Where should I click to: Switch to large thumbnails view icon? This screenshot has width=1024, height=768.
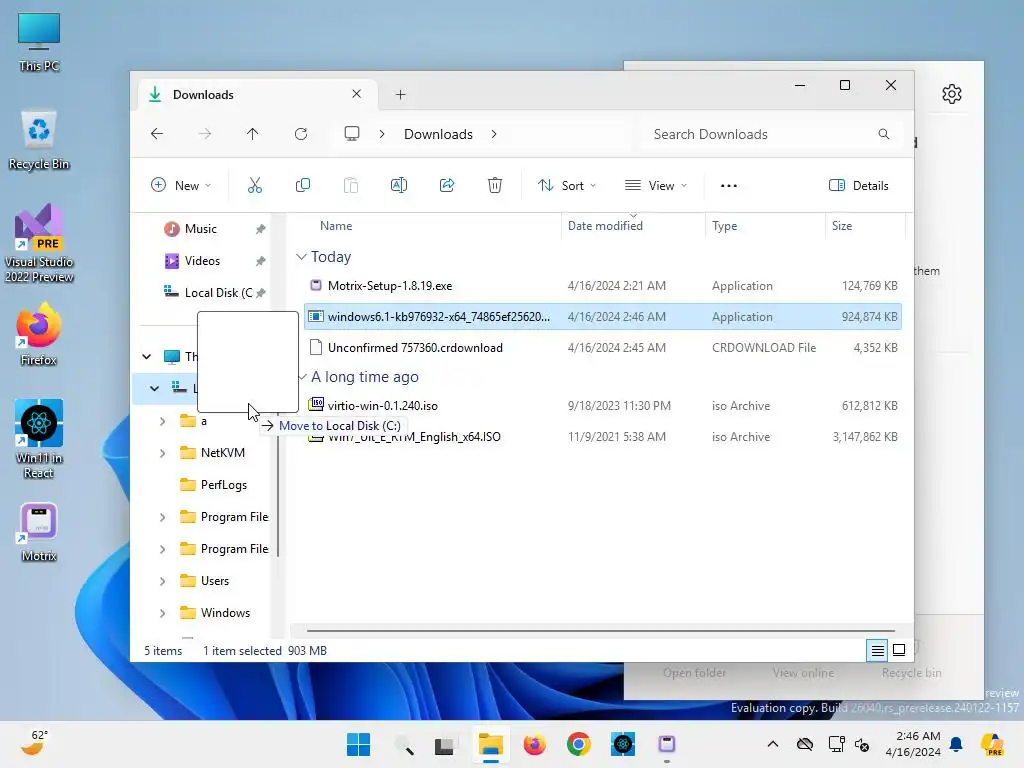click(x=899, y=650)
